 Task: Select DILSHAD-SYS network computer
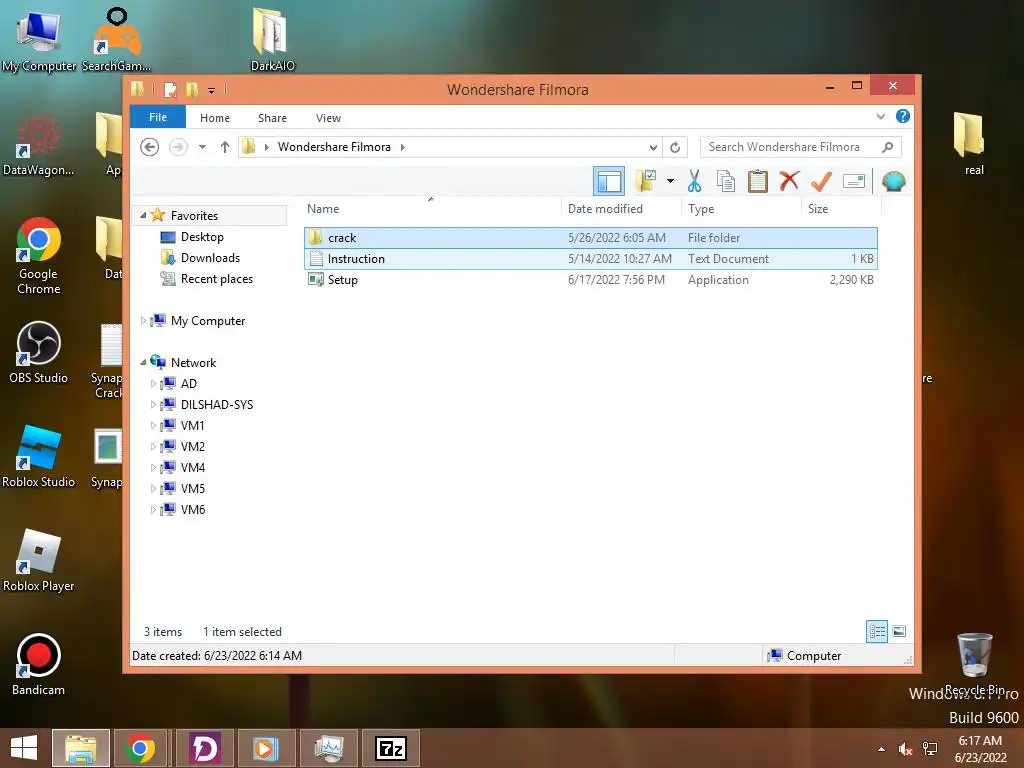[216, 404]
